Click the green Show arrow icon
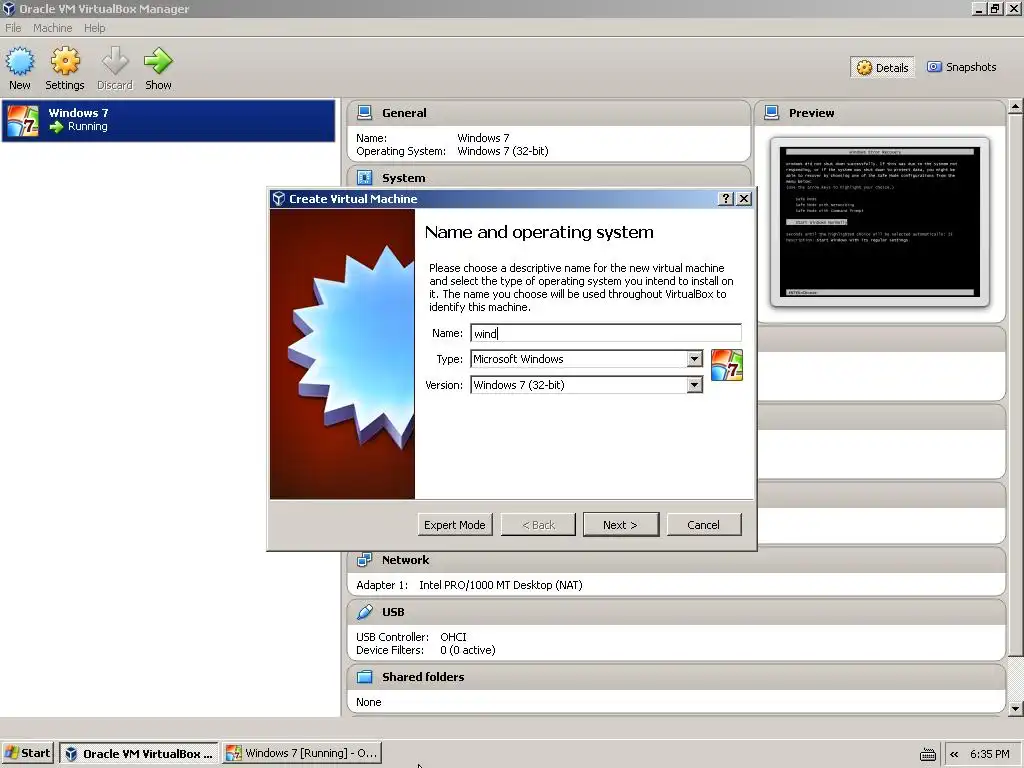This screenshot has height=768, width=1024. (x=158, y=61)
